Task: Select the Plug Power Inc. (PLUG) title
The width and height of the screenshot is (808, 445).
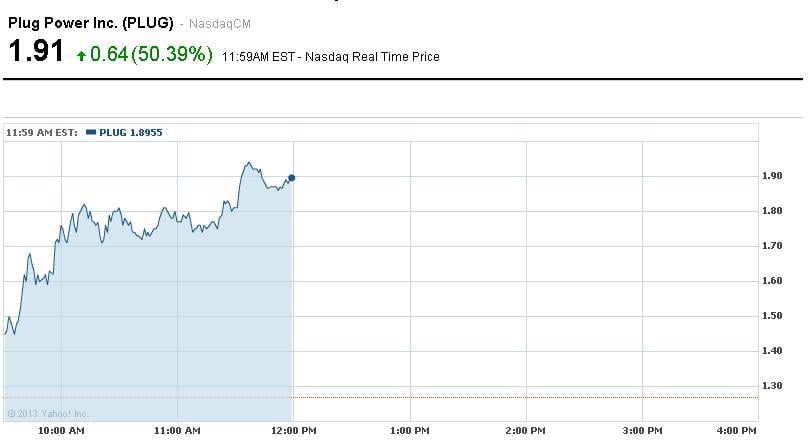Action: (x=90, y=22)
